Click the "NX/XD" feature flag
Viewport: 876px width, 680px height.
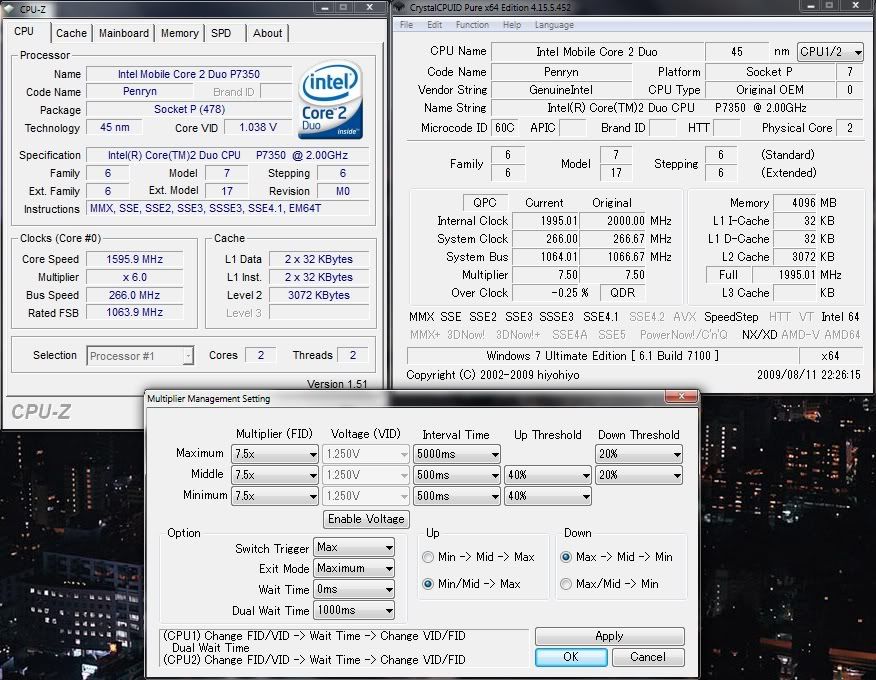click(759, 335)
